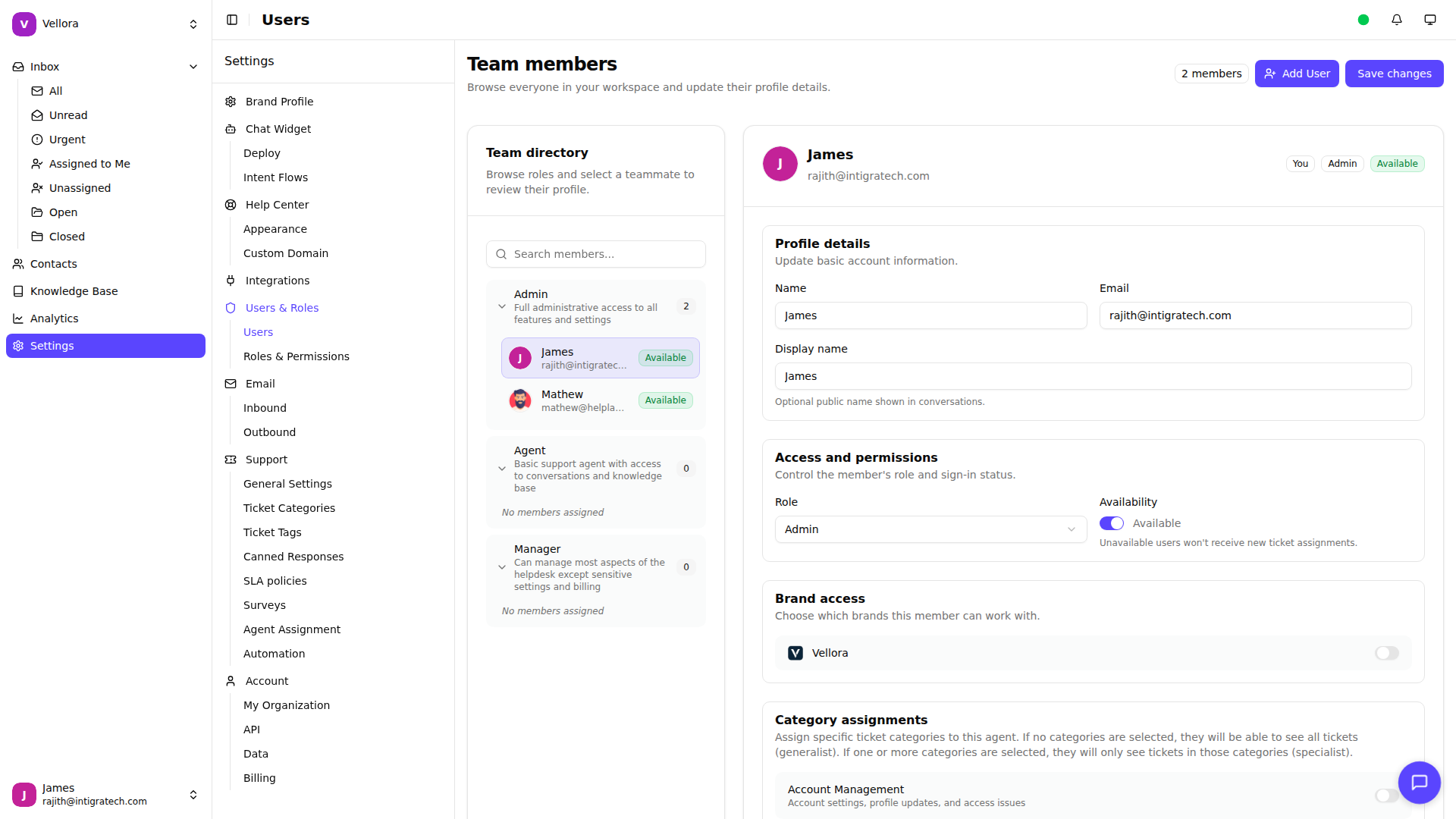
Task: Select Mathew in team directory
Action: (x=600, y=400)
